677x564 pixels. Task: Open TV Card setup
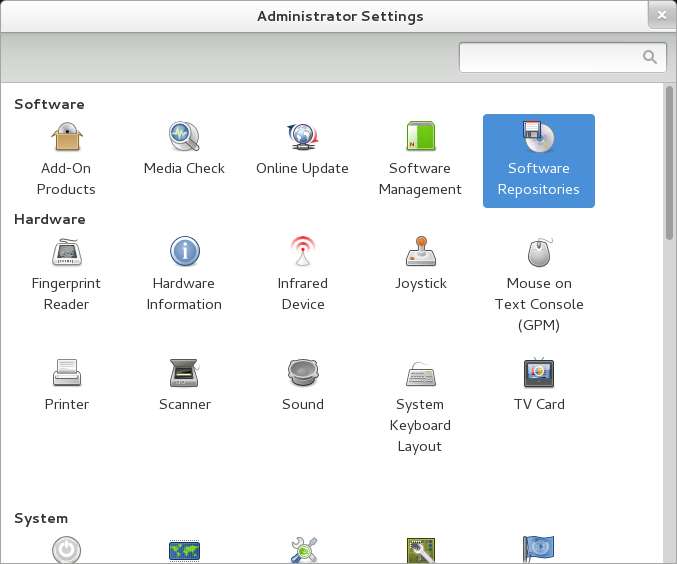coord(539,384)
